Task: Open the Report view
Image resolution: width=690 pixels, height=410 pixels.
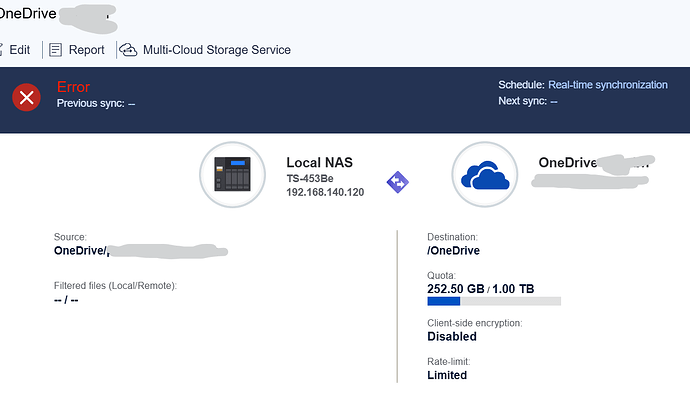Action: point(86,50)
